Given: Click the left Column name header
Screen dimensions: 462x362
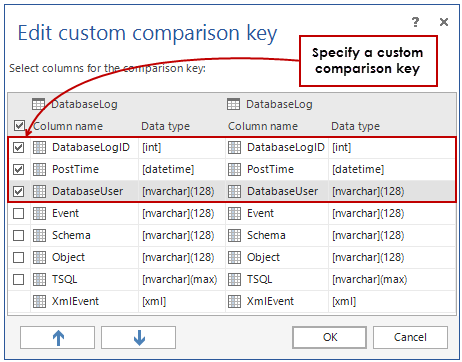Looking at the screenshot, I should pos(68,126).
